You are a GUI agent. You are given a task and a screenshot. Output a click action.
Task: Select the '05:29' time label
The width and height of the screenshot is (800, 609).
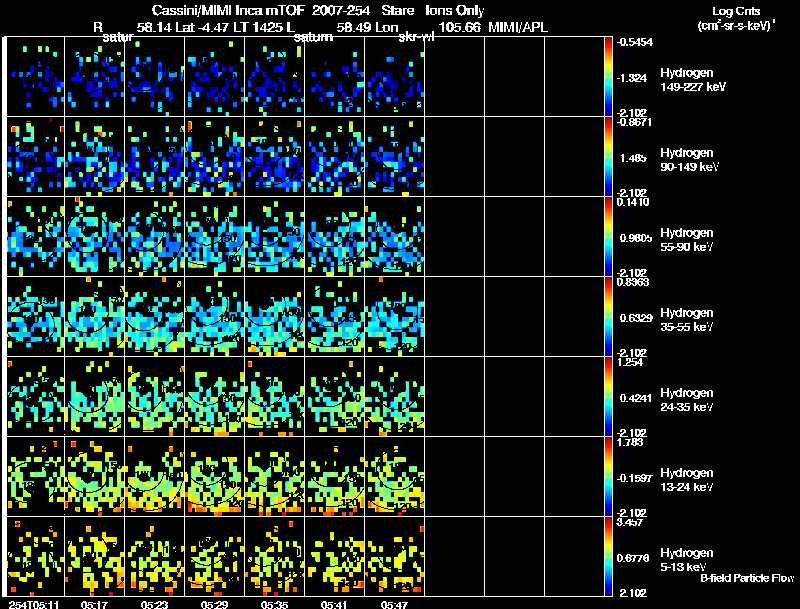click(214, 604)
